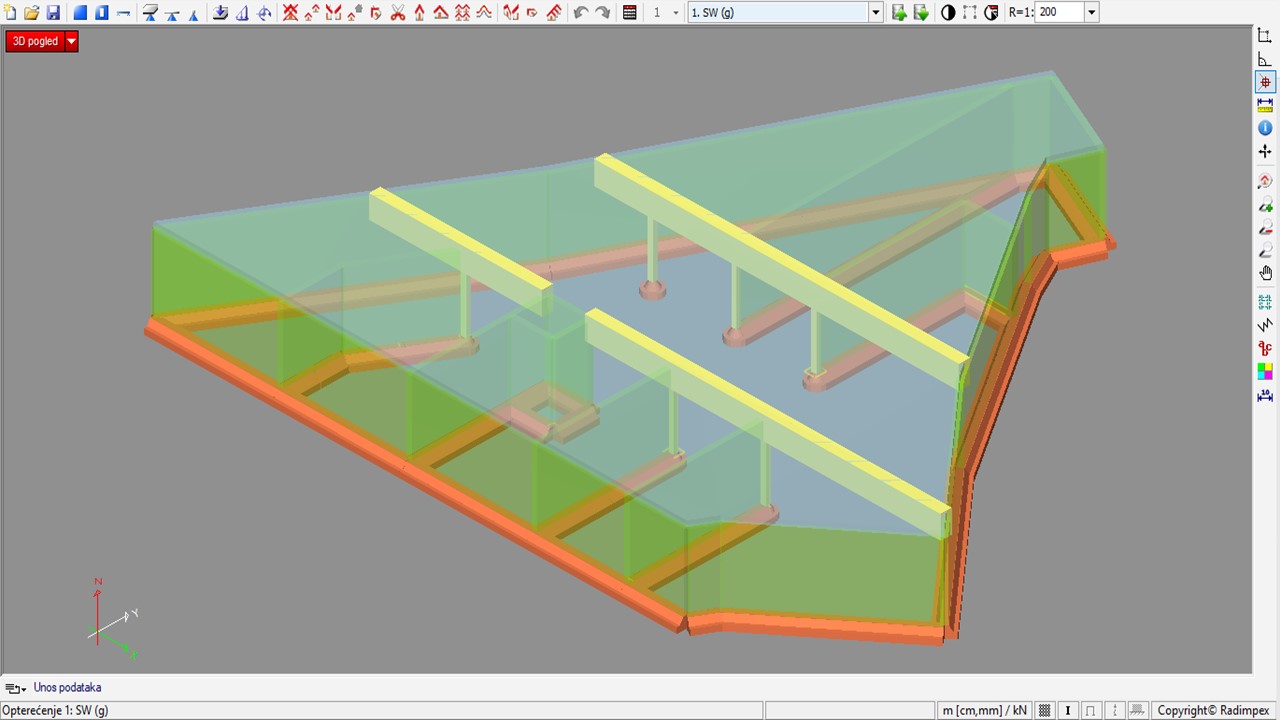
Task: Click the R=1: scale value field
Action: coord(1058,13)
